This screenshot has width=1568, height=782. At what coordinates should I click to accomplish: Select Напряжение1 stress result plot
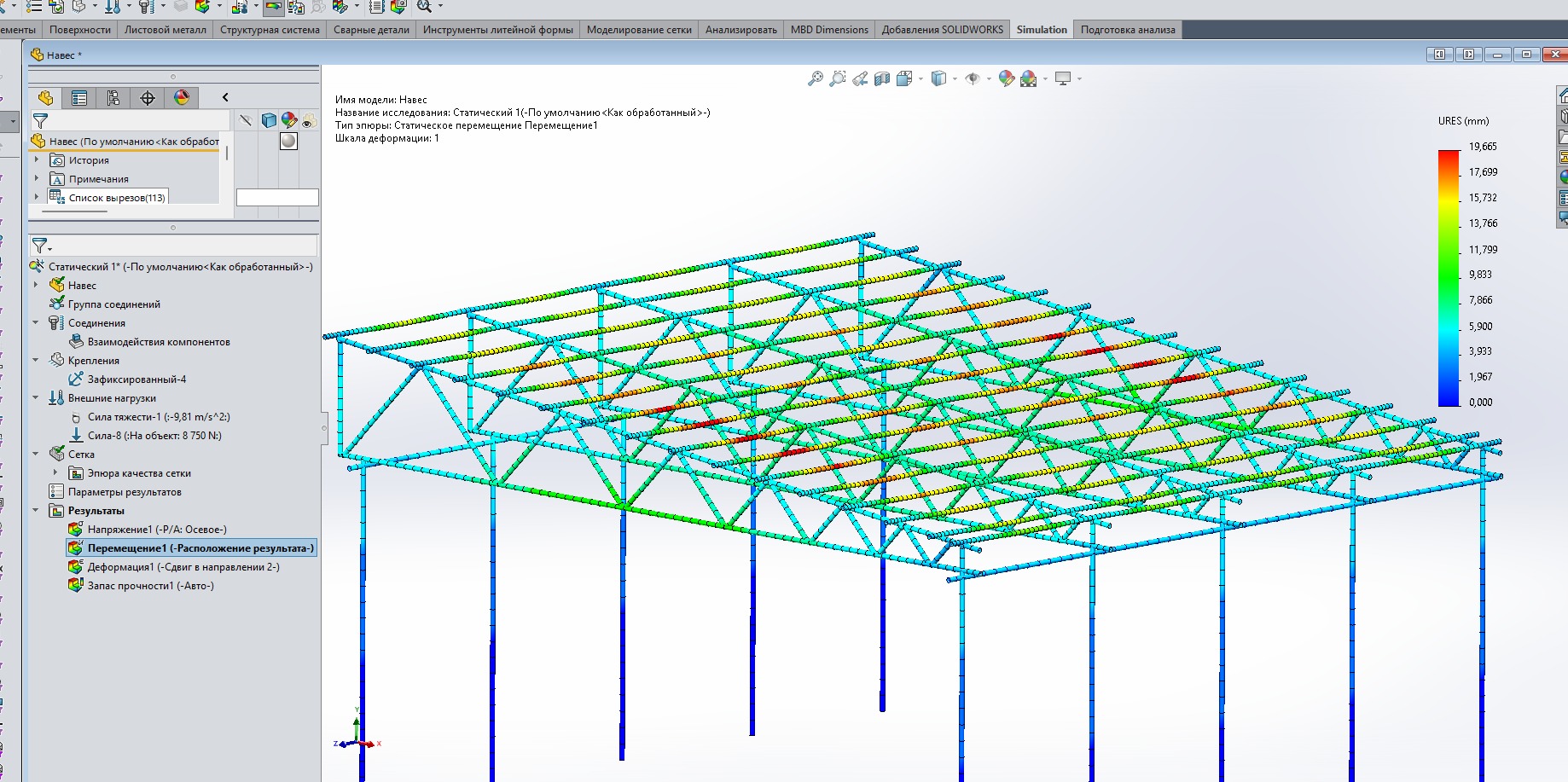pyautogui.click(x=156, y=530)
